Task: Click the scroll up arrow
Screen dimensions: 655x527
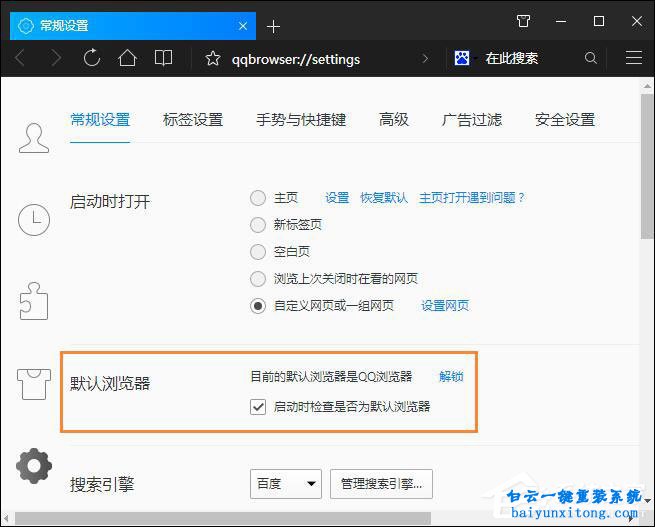Action: pos(647,86)
